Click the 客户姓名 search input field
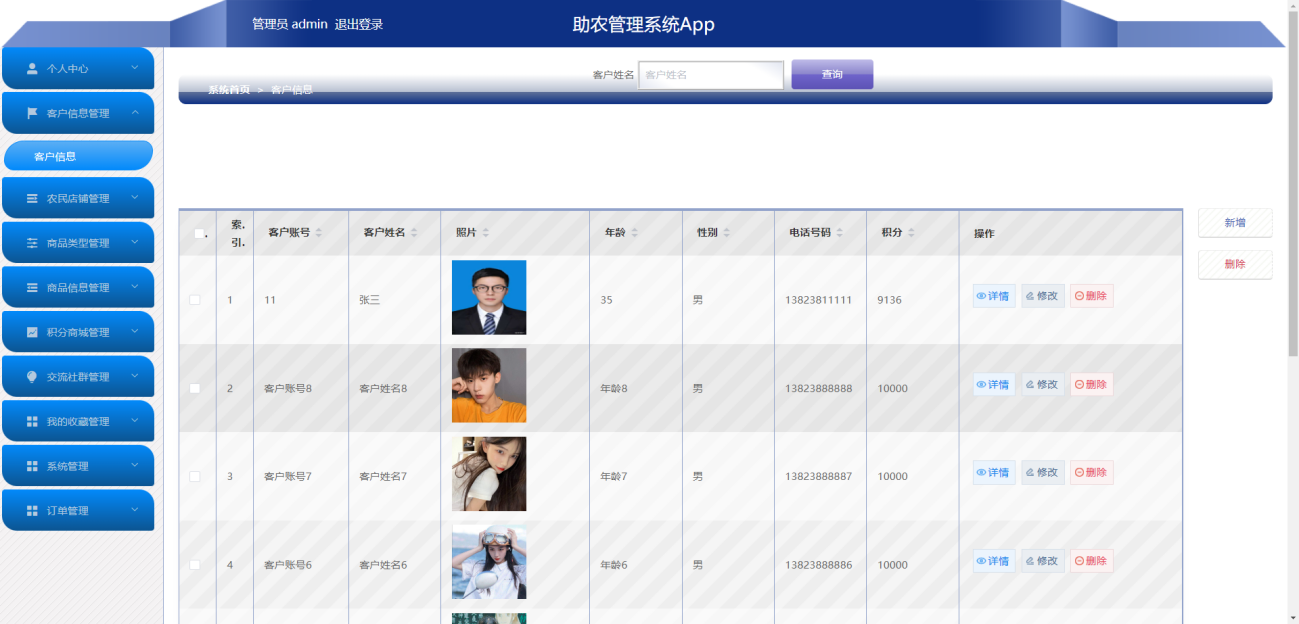The width and height of the screenshot is (1299, 624). tap(711, 75)
